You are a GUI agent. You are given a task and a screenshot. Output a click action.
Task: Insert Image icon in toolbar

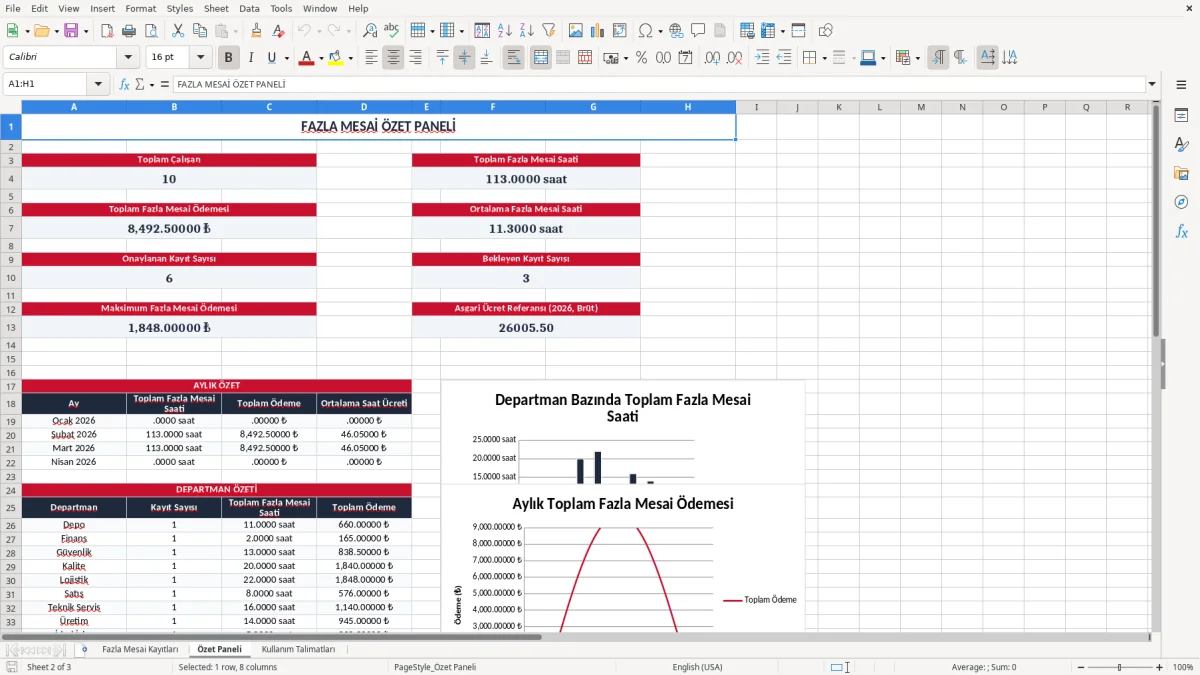click(x=576, y=31)
